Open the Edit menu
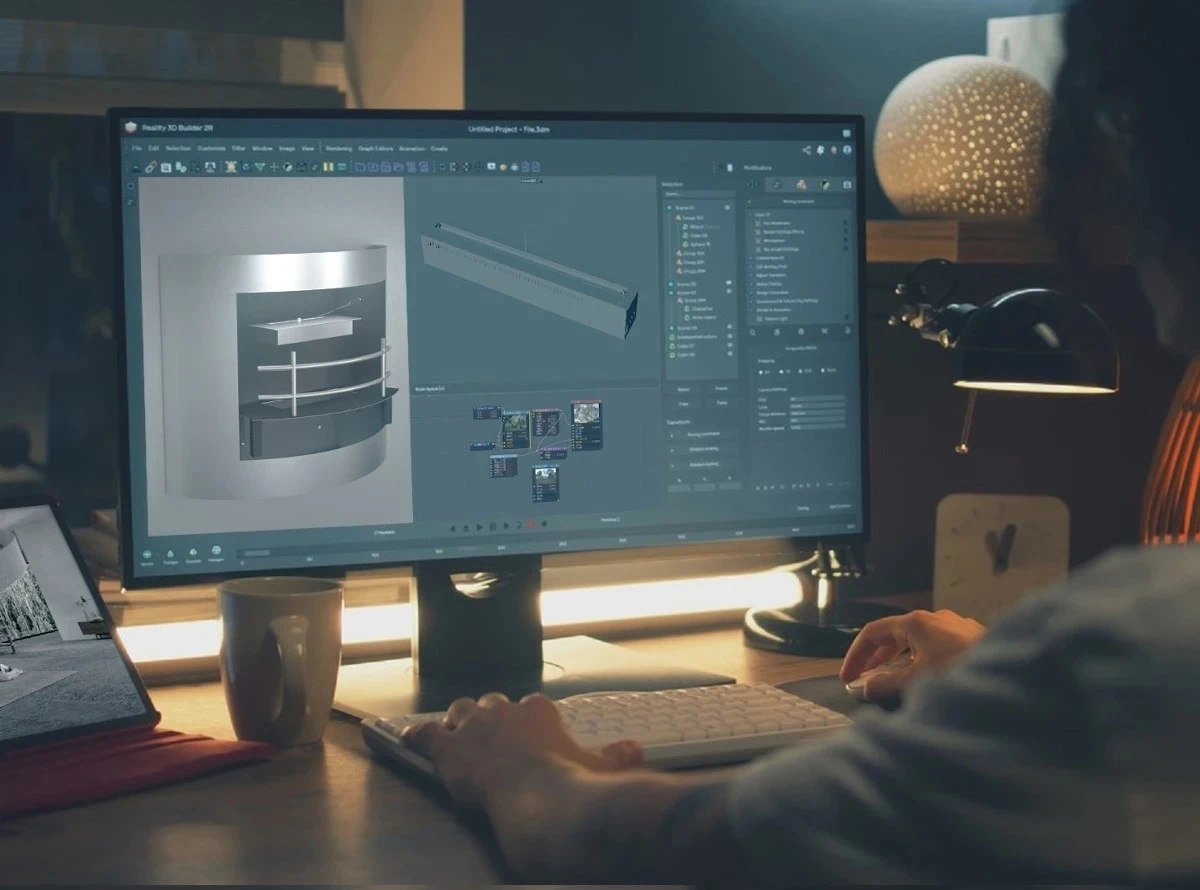This screenshot has width=1200, height=890. coord(153,148)
